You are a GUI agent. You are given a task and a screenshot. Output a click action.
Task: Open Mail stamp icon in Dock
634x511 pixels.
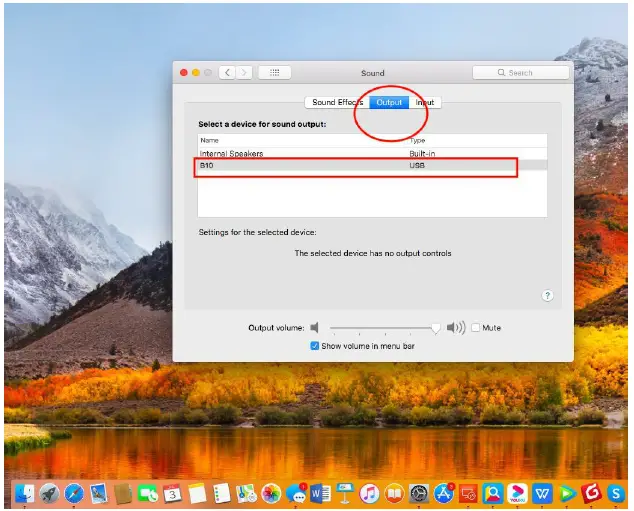click(x=99, y=494)
